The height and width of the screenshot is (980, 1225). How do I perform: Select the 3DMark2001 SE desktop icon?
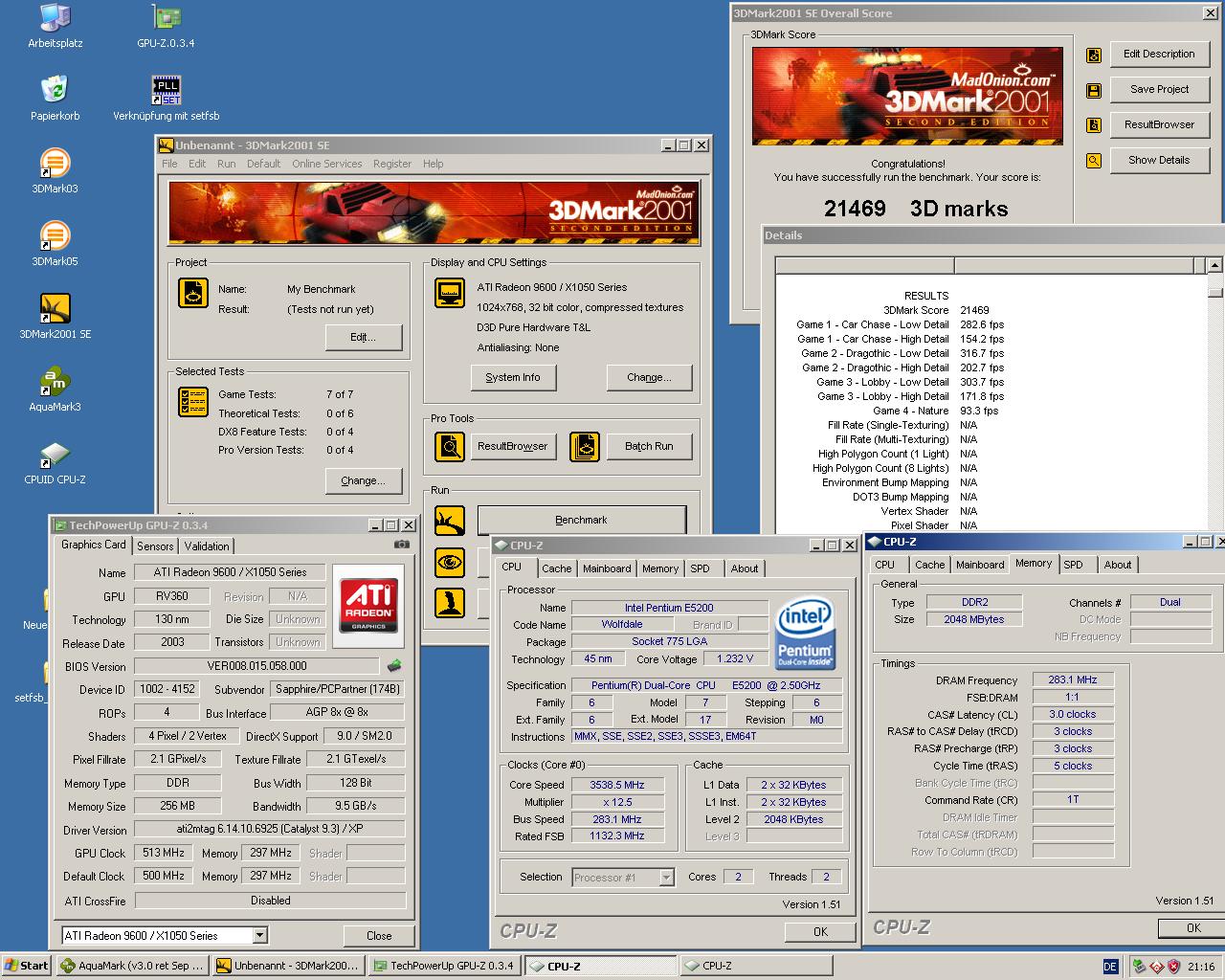55,309
